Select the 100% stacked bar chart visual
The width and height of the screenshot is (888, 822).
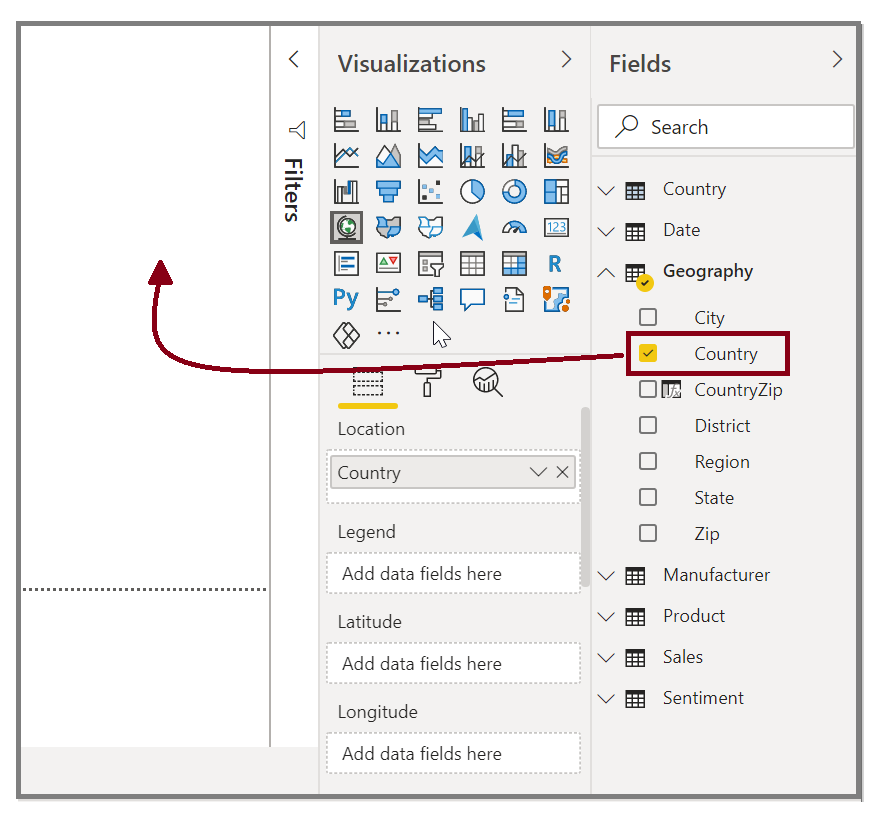point(514,120)
